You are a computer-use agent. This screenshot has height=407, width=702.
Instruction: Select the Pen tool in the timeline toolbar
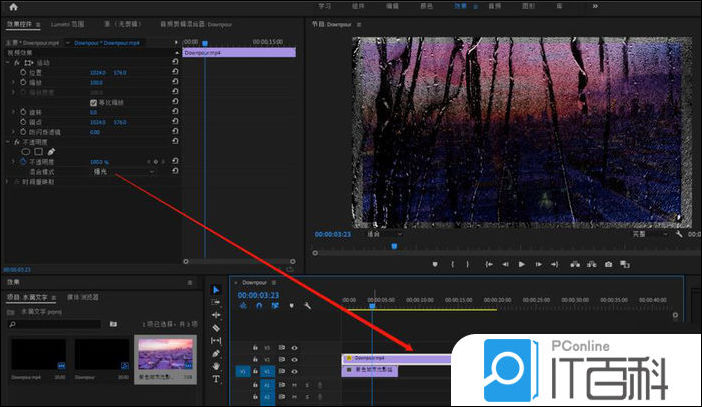tap(216, 354)
